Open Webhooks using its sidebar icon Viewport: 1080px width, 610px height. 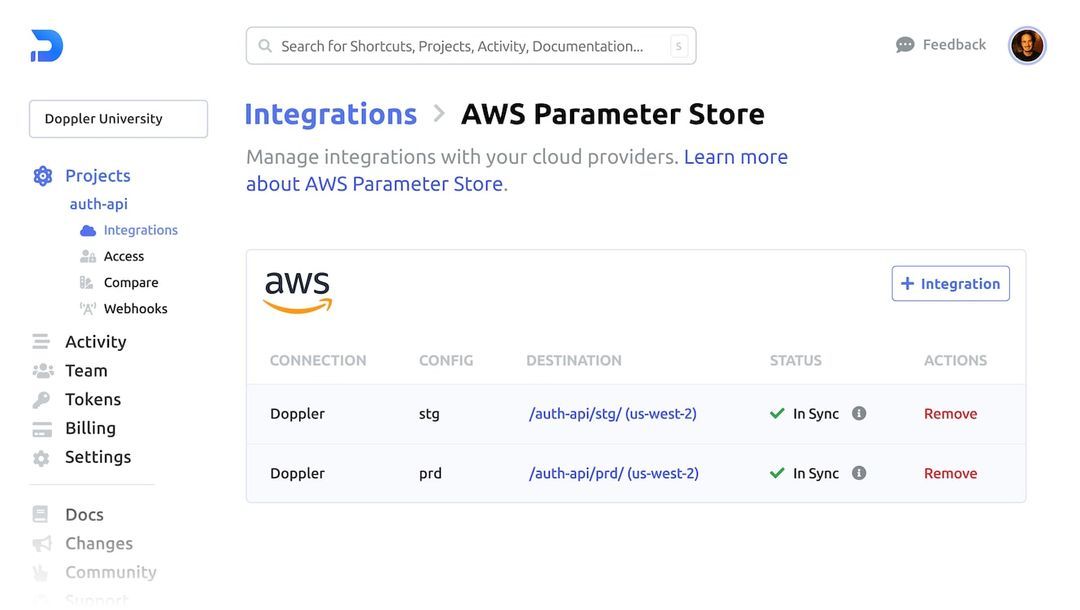point(86,308)
